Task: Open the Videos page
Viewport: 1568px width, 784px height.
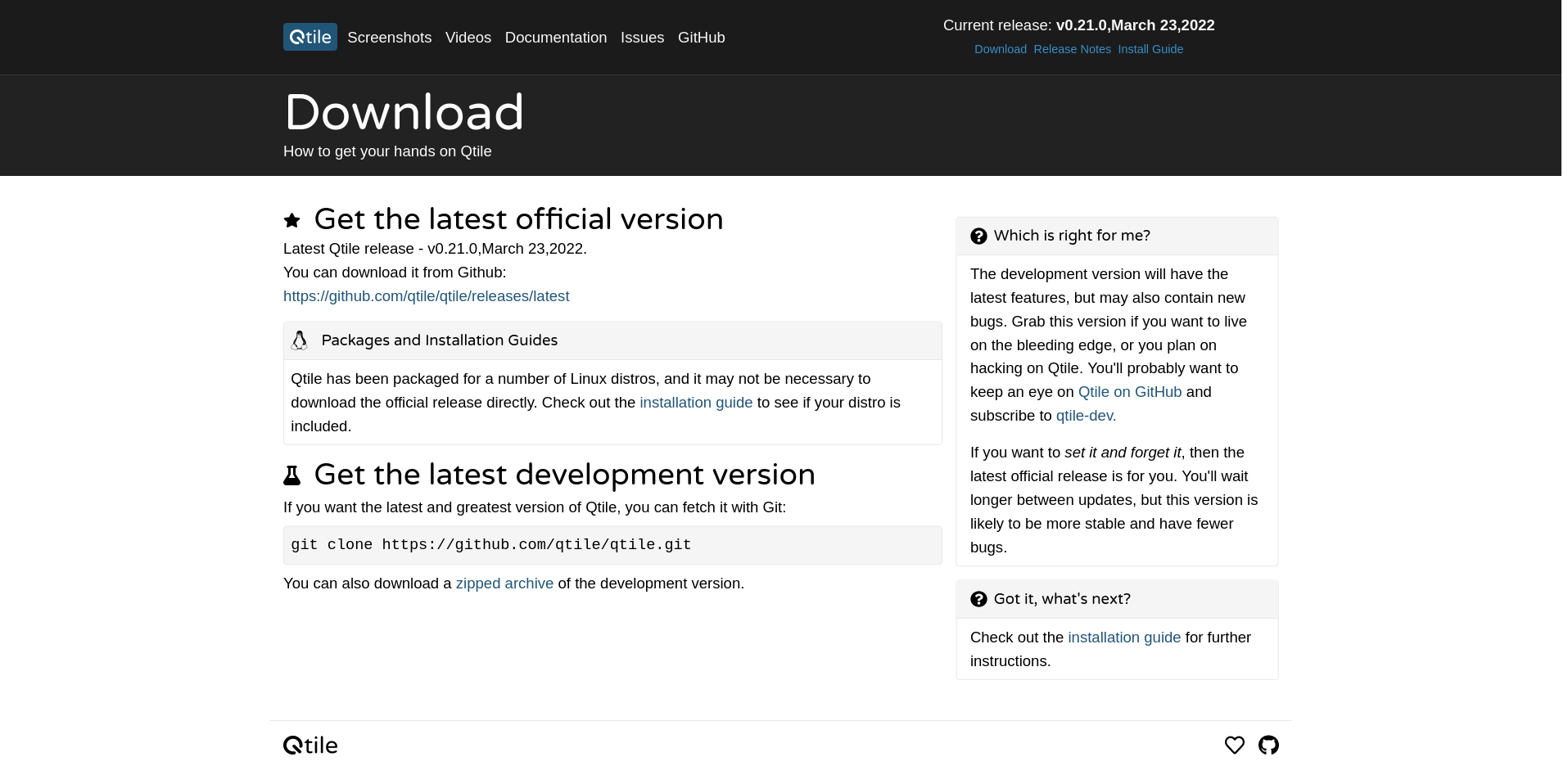Action: tap(468, 37)
